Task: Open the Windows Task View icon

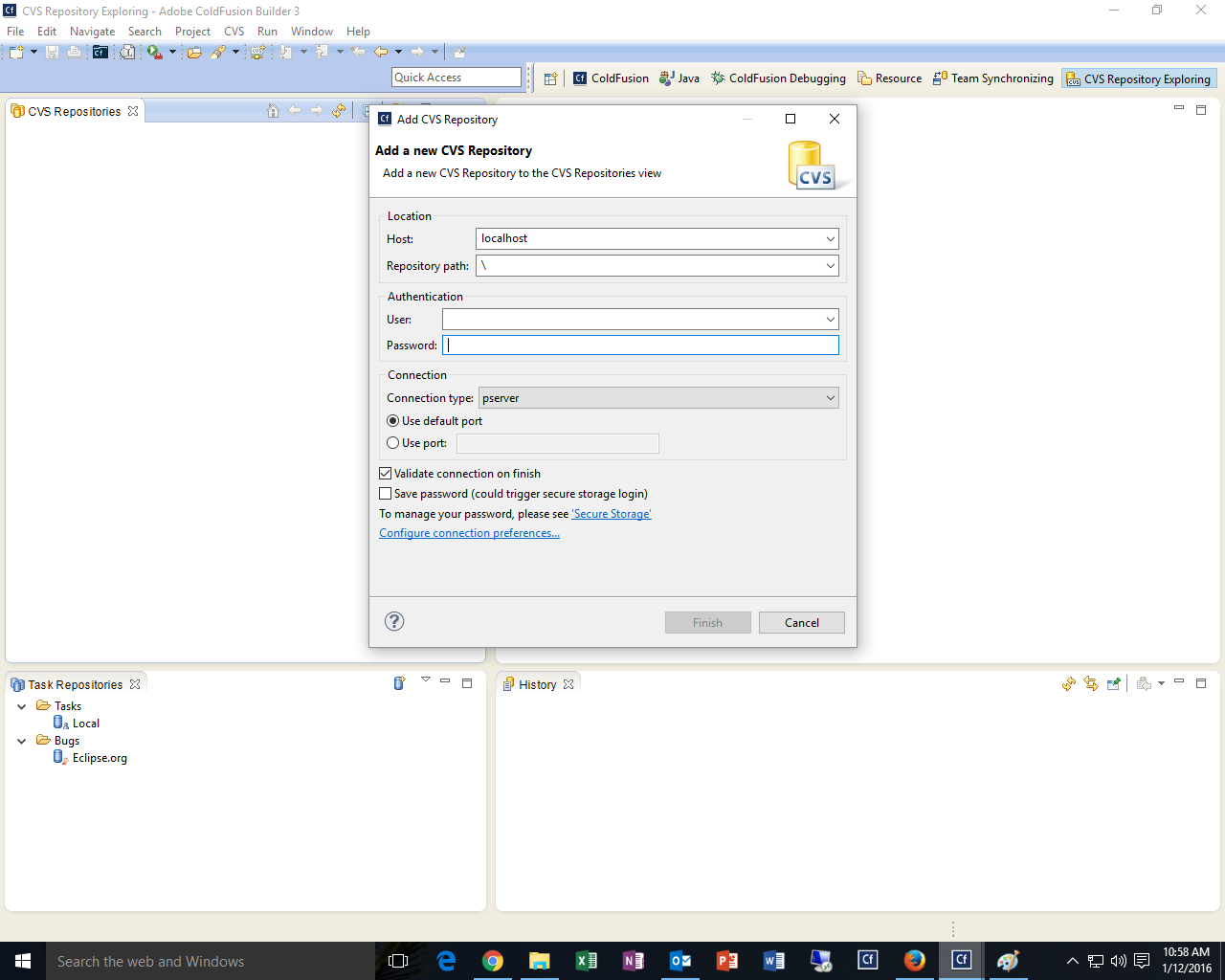Action: pyautogui.click(x=399, y=961)
